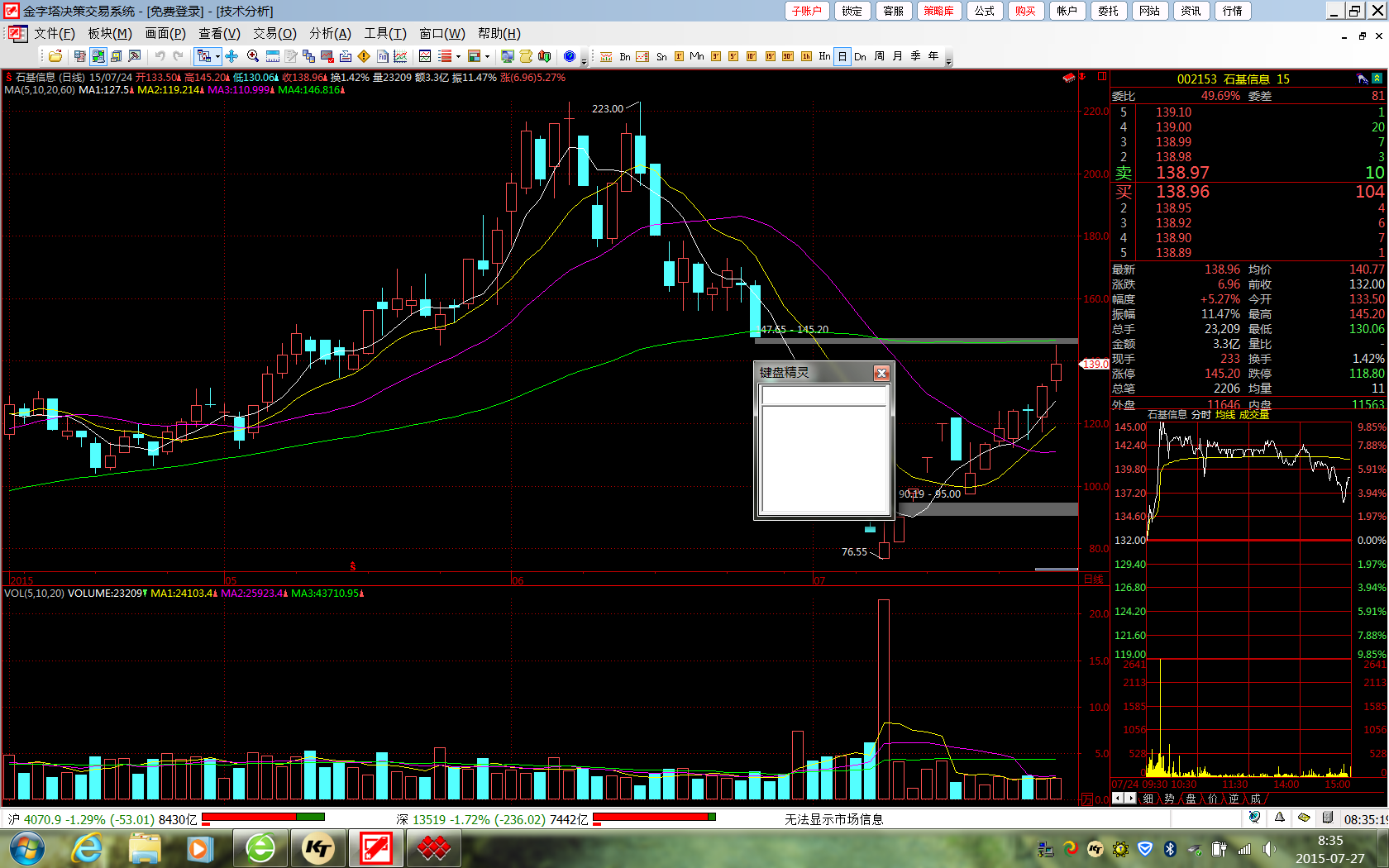Screen dimensions: 1389x868
Task: Switch chart to yearly (年) period
Action: [x=933, y=56]
